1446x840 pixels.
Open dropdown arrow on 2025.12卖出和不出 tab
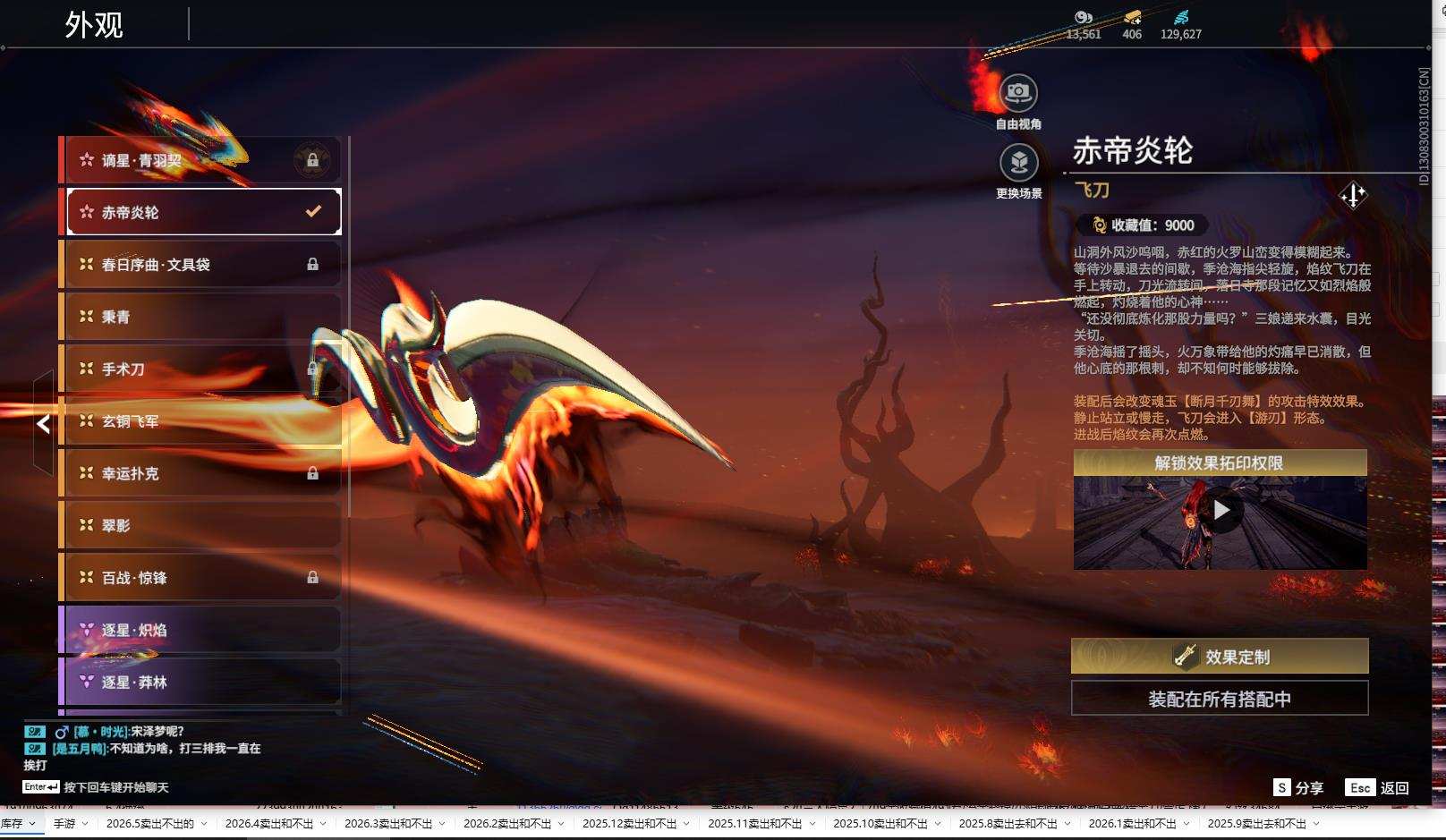click(686, 824)
